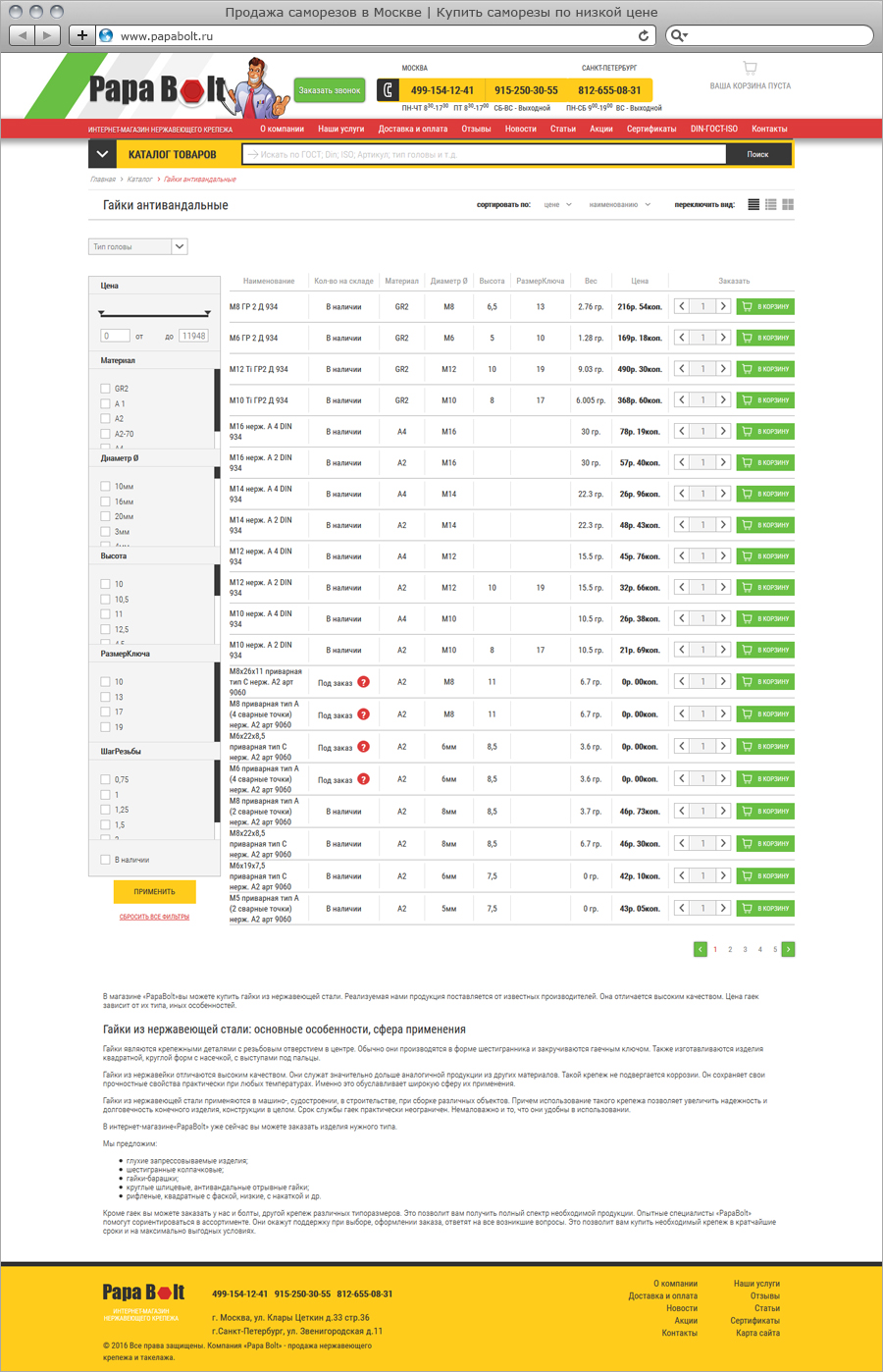The height and width of the screenshot is (1372, 883).
Task: Open the empty shopping cart icon
Action: point(750,69)
